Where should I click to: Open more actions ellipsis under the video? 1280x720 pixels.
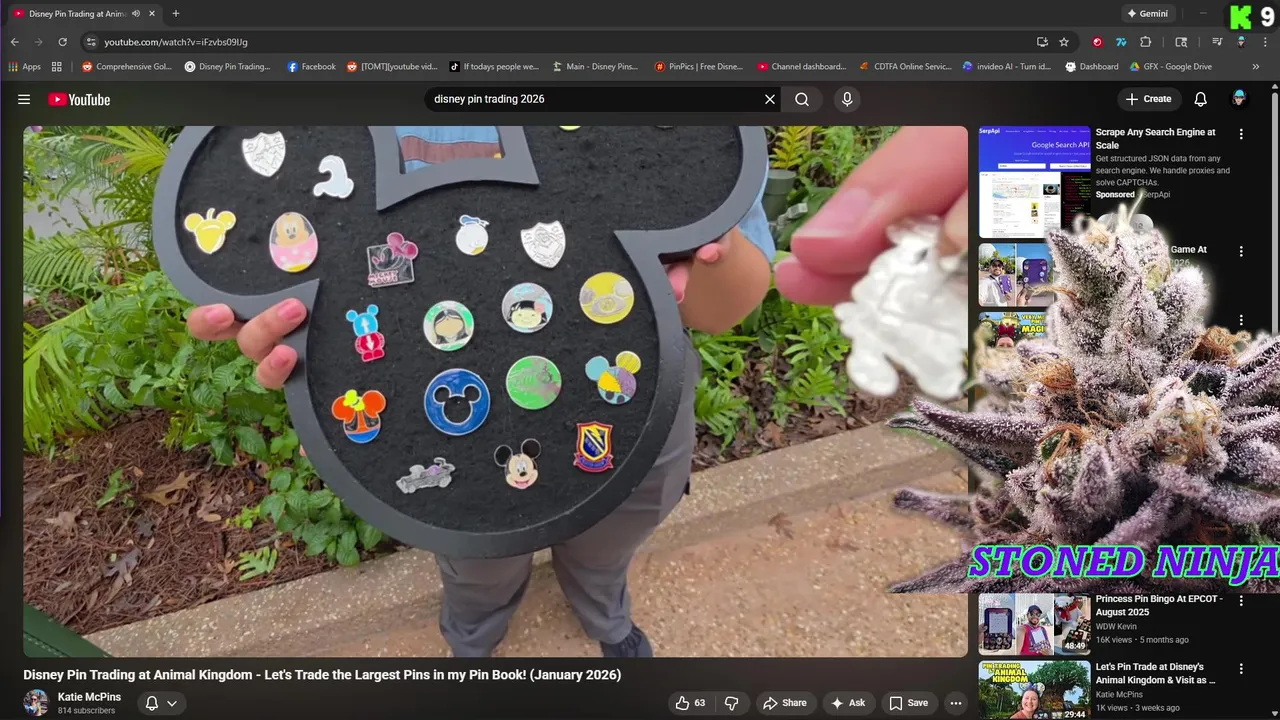coord(956,703)
